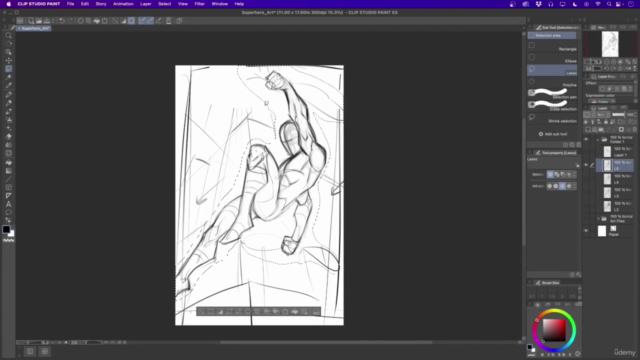The height and width of the screenshot is (360, 640).
Task: Select the Ruler tool
Action: tap(9, 196)
